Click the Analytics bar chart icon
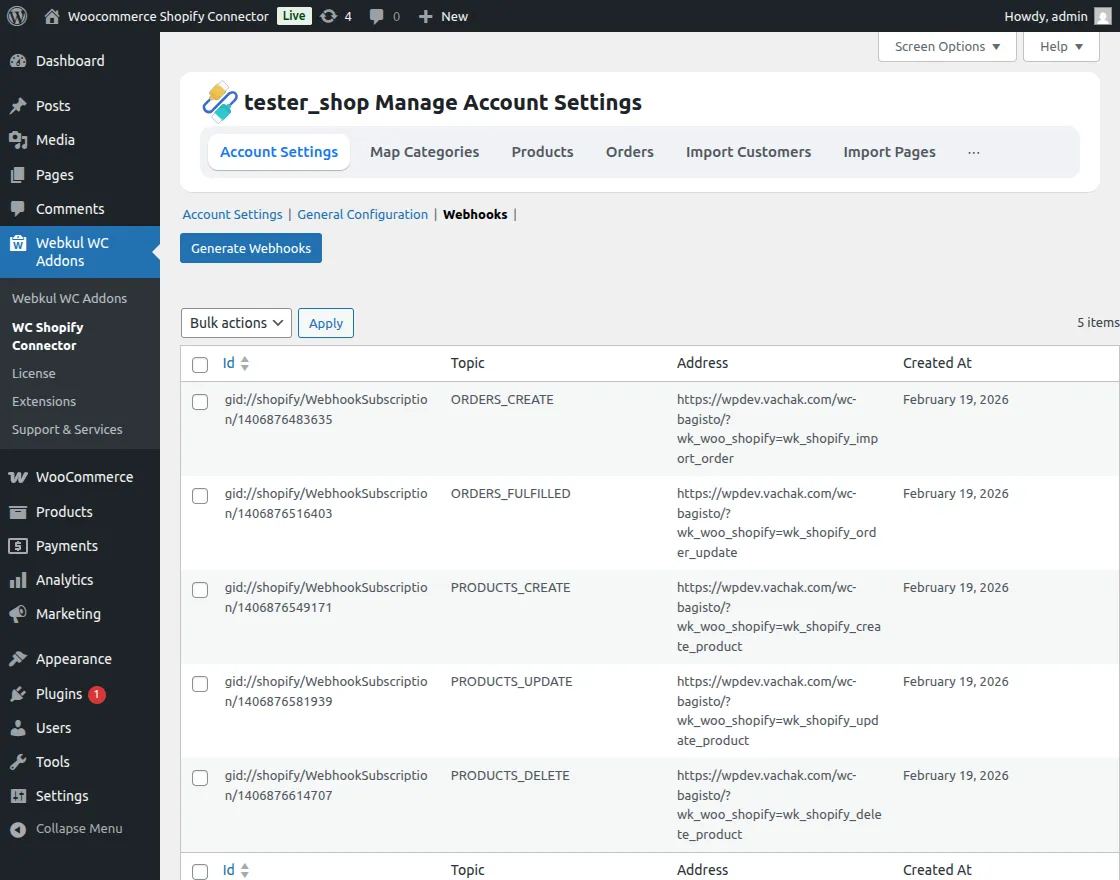The height and width of the screenshot is (880, 1120). pos(18,580)
